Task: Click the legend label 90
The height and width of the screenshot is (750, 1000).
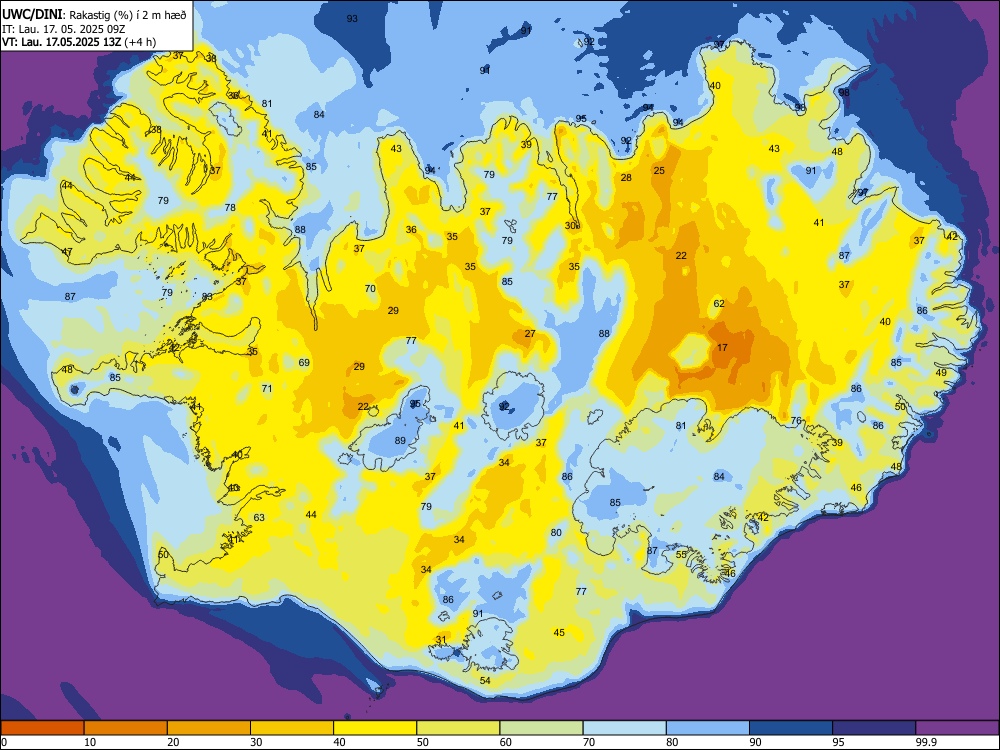Action: tap(755, 742)
